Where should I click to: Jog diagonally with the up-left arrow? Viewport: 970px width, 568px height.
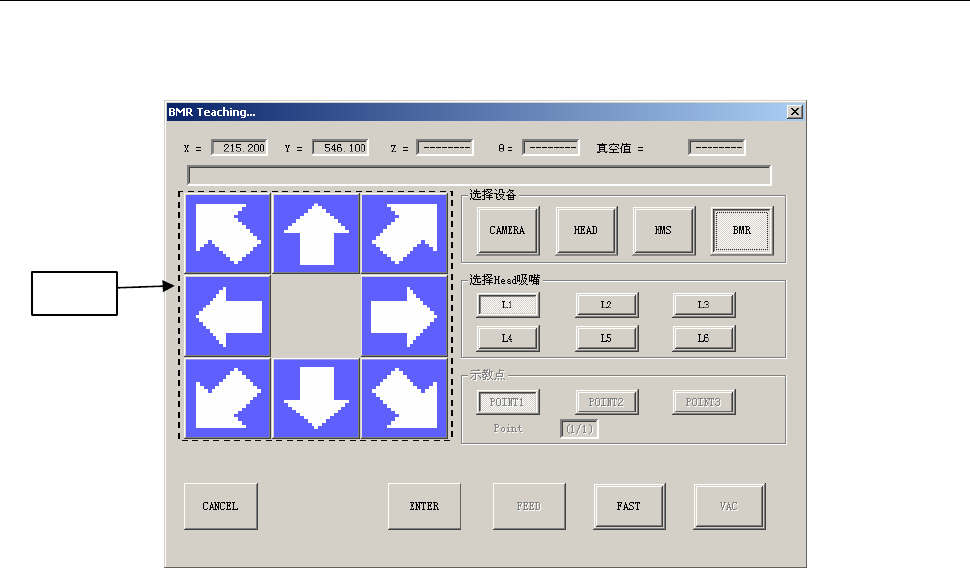[x=228, y=233]
